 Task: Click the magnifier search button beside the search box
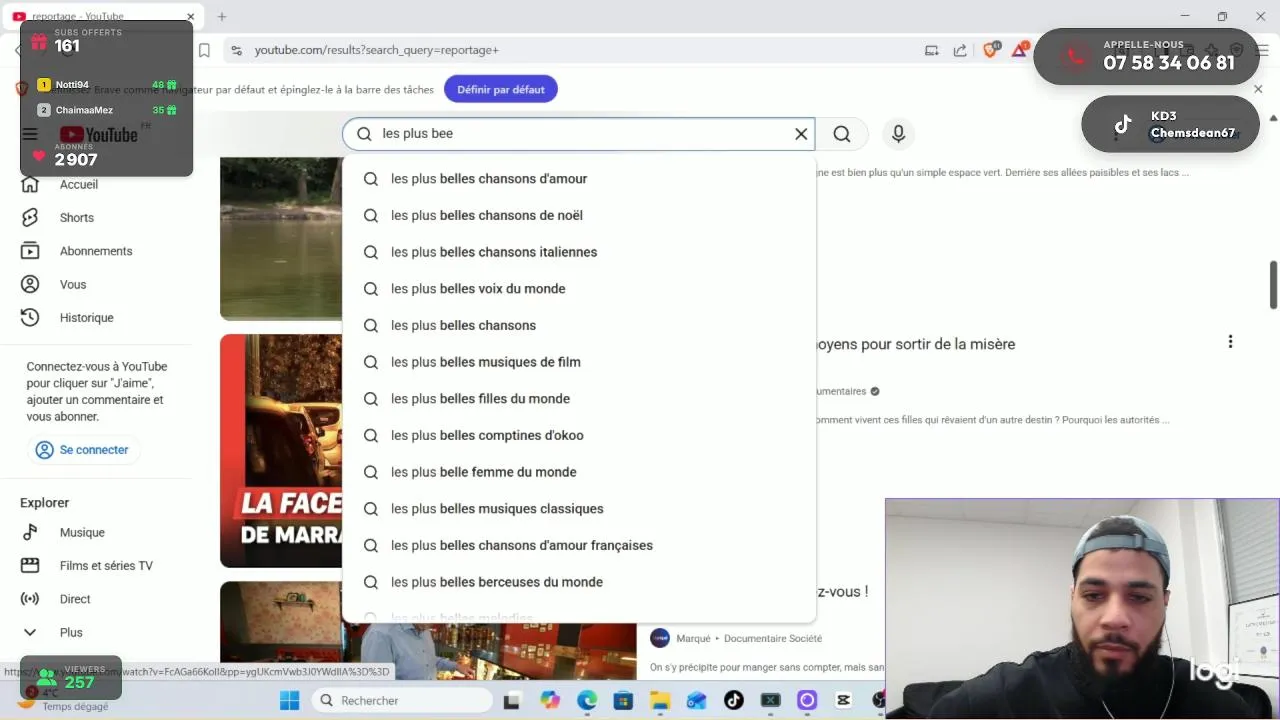click(x=842, y=134)
